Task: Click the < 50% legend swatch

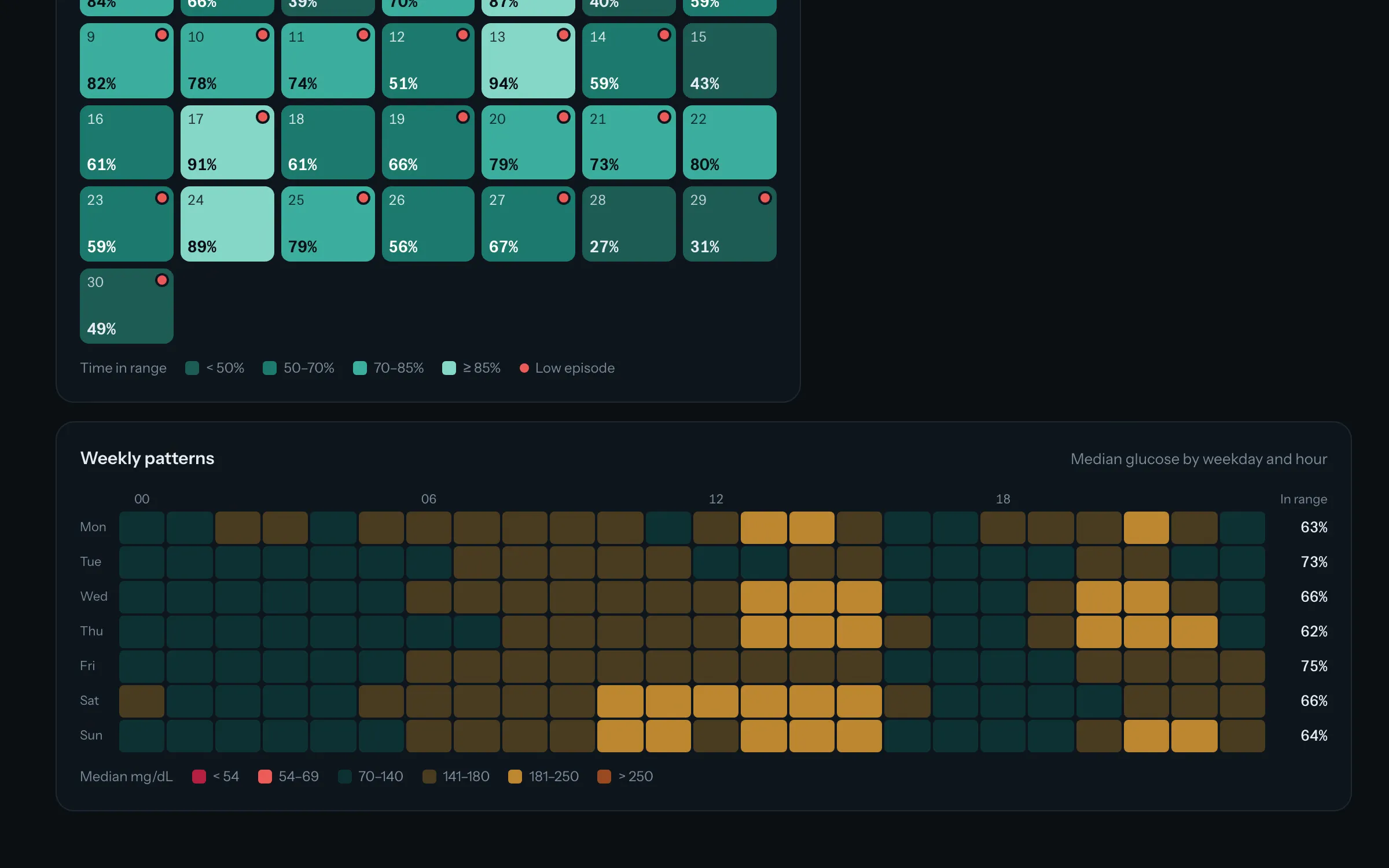Action: click(192, 368)
